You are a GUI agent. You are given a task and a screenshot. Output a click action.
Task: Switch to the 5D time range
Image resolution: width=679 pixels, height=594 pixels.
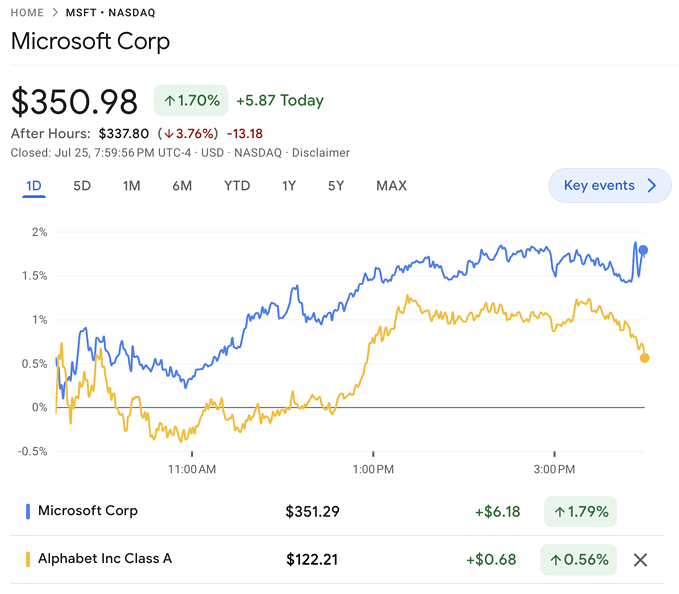(x=82, y=186)
